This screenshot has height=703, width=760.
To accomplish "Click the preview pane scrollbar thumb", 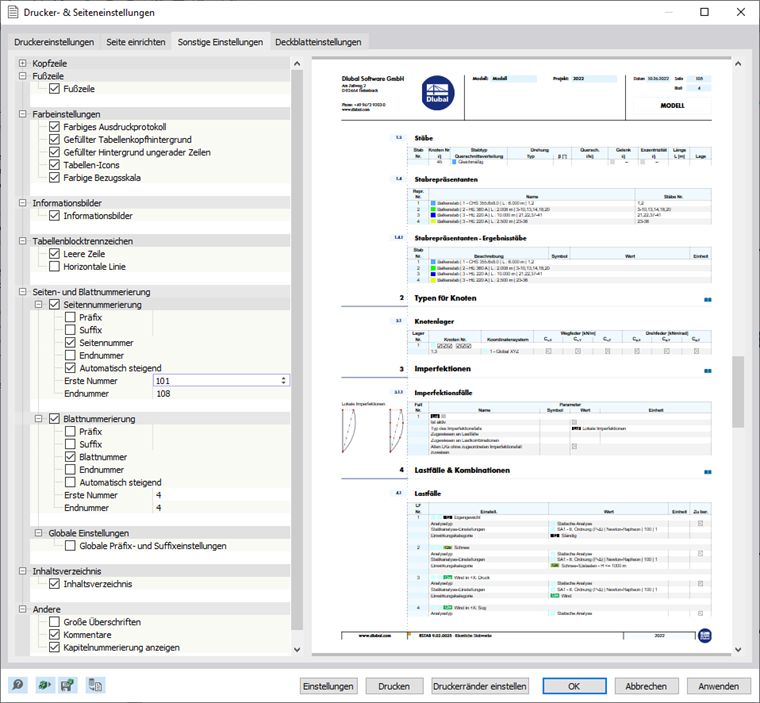I will [x=738, y=392].
